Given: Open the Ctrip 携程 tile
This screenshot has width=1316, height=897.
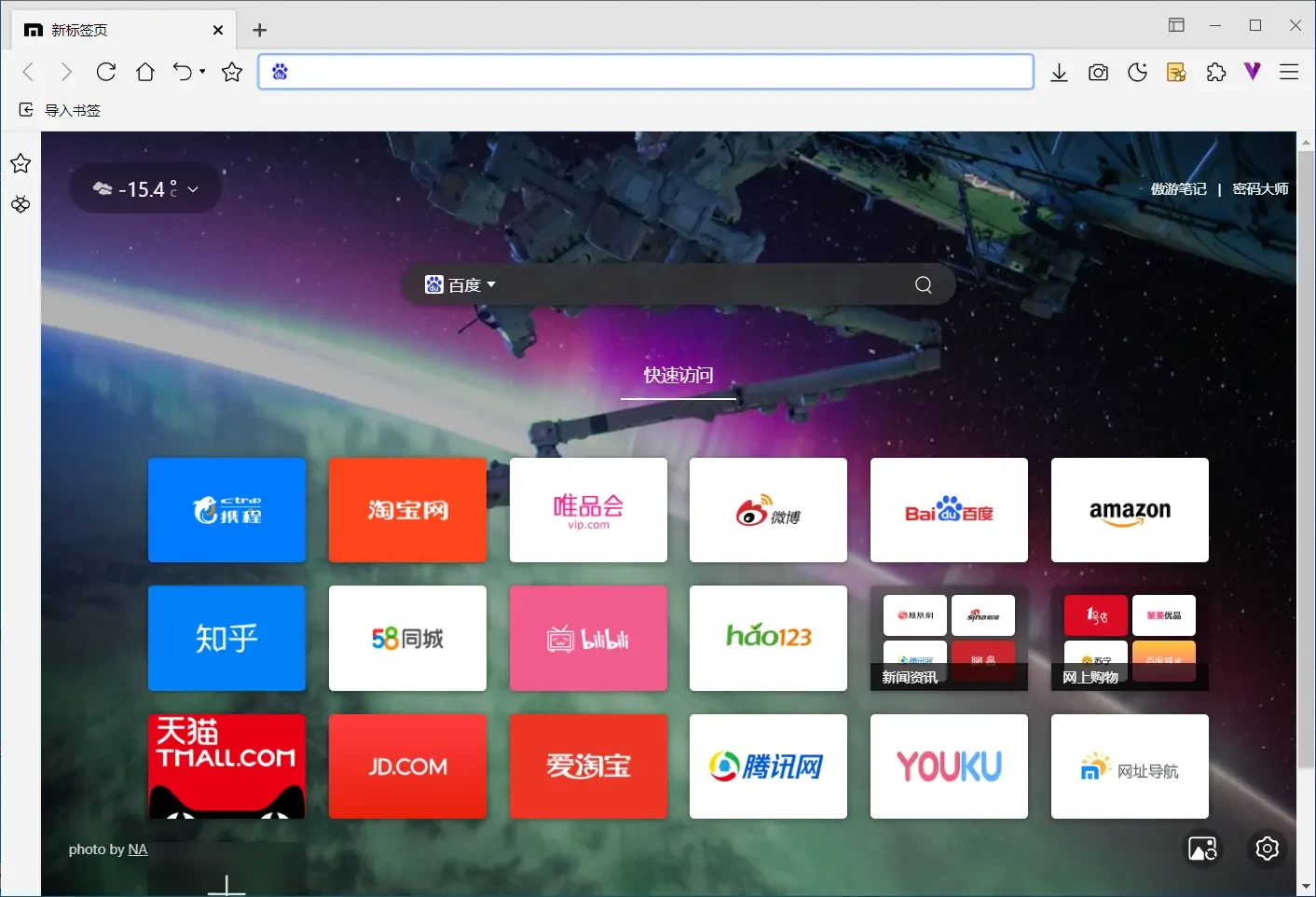Looking at the screenshot, I should pyautogui.click(x=226, y=510).
